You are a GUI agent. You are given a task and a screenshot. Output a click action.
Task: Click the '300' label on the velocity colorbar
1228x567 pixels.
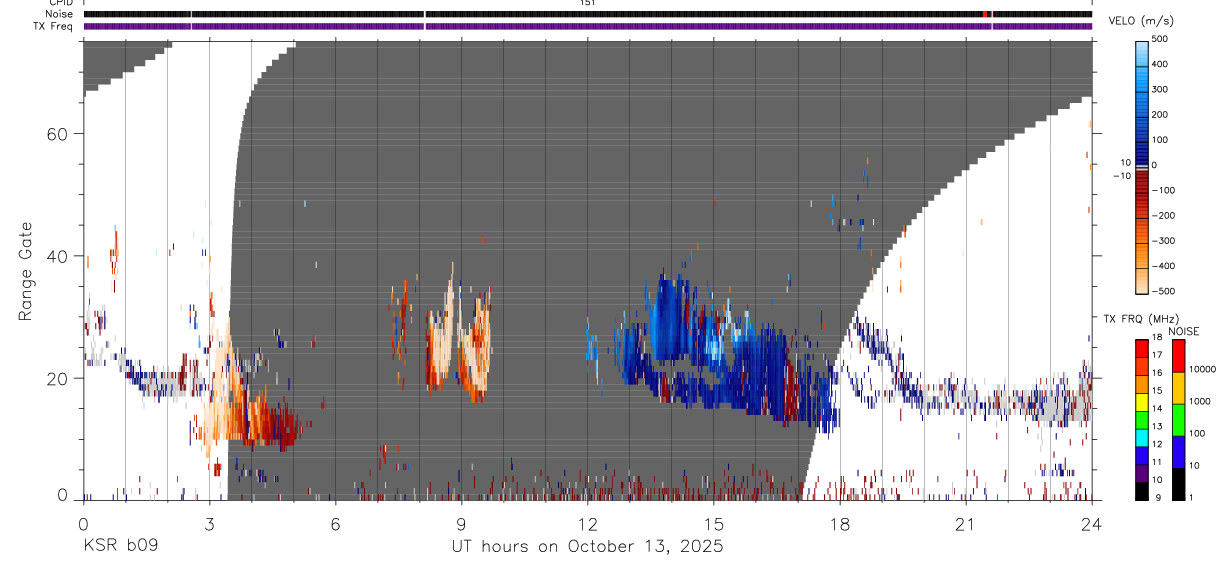pos(1160,89)
